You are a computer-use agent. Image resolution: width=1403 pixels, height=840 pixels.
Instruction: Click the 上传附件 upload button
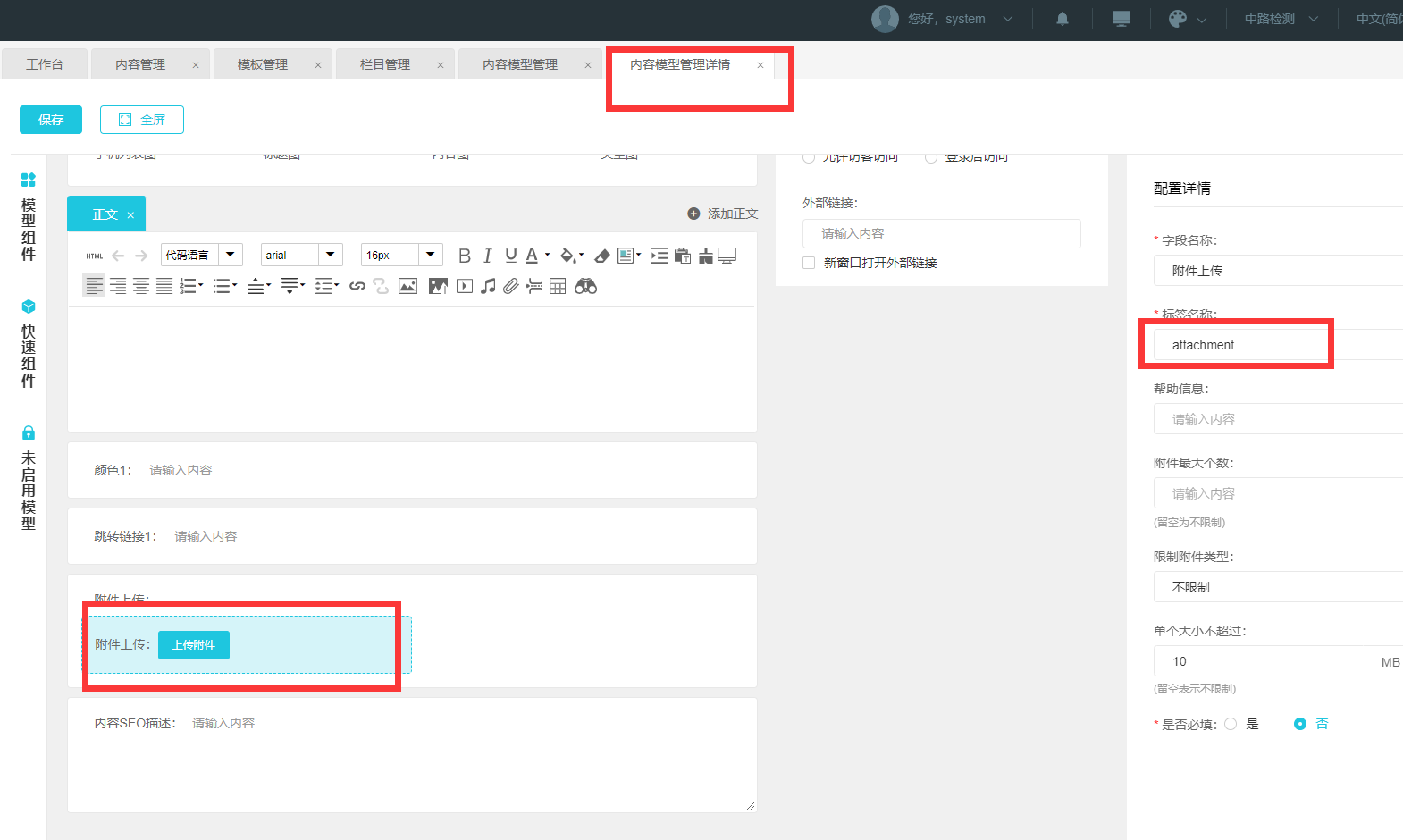[x=194, y=645]
